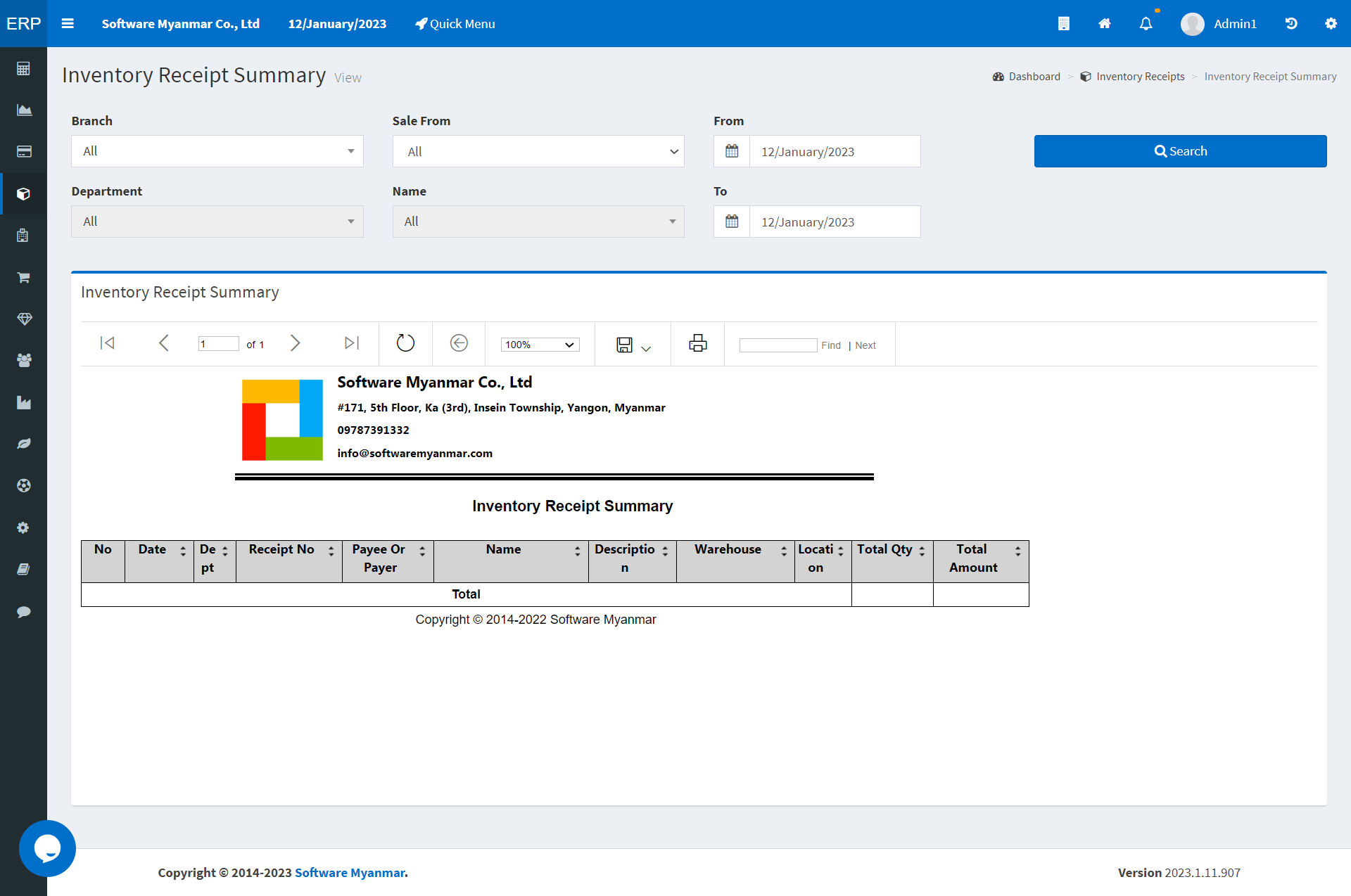Expand the Name dropdown
The image size is (1351, 896).
click(x=538, y=222)
